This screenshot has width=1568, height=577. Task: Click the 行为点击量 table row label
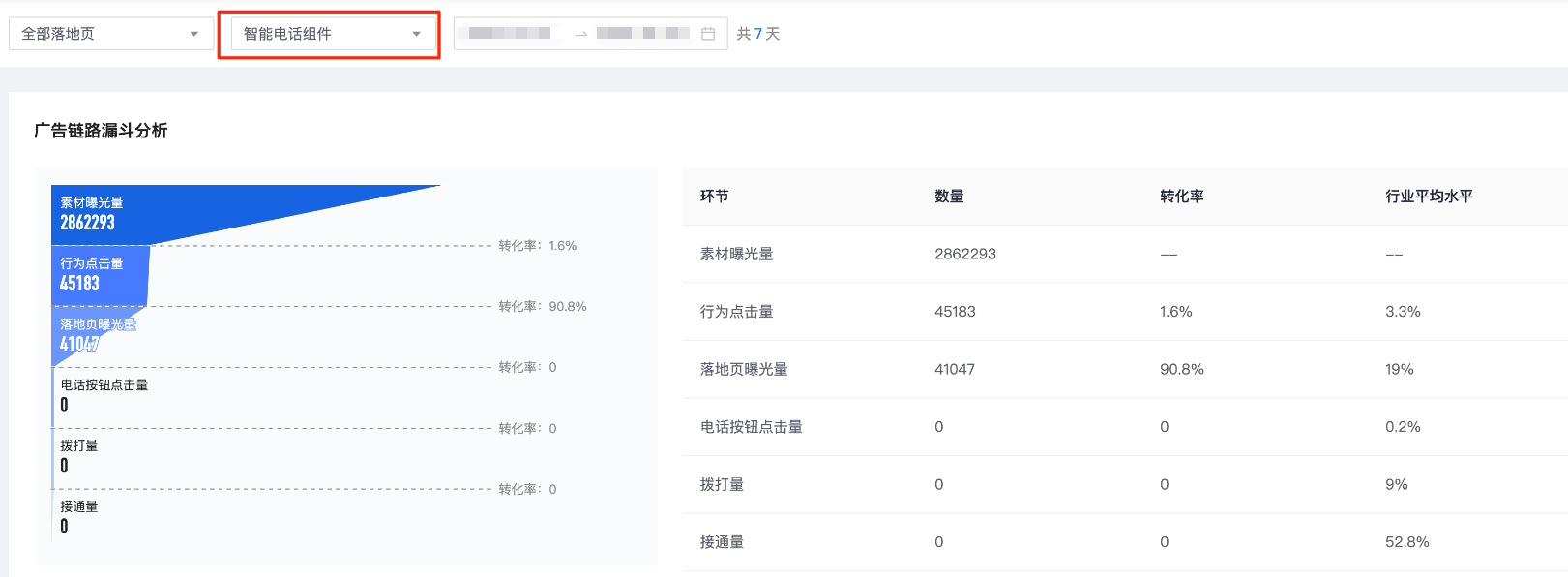click(737, 312)
